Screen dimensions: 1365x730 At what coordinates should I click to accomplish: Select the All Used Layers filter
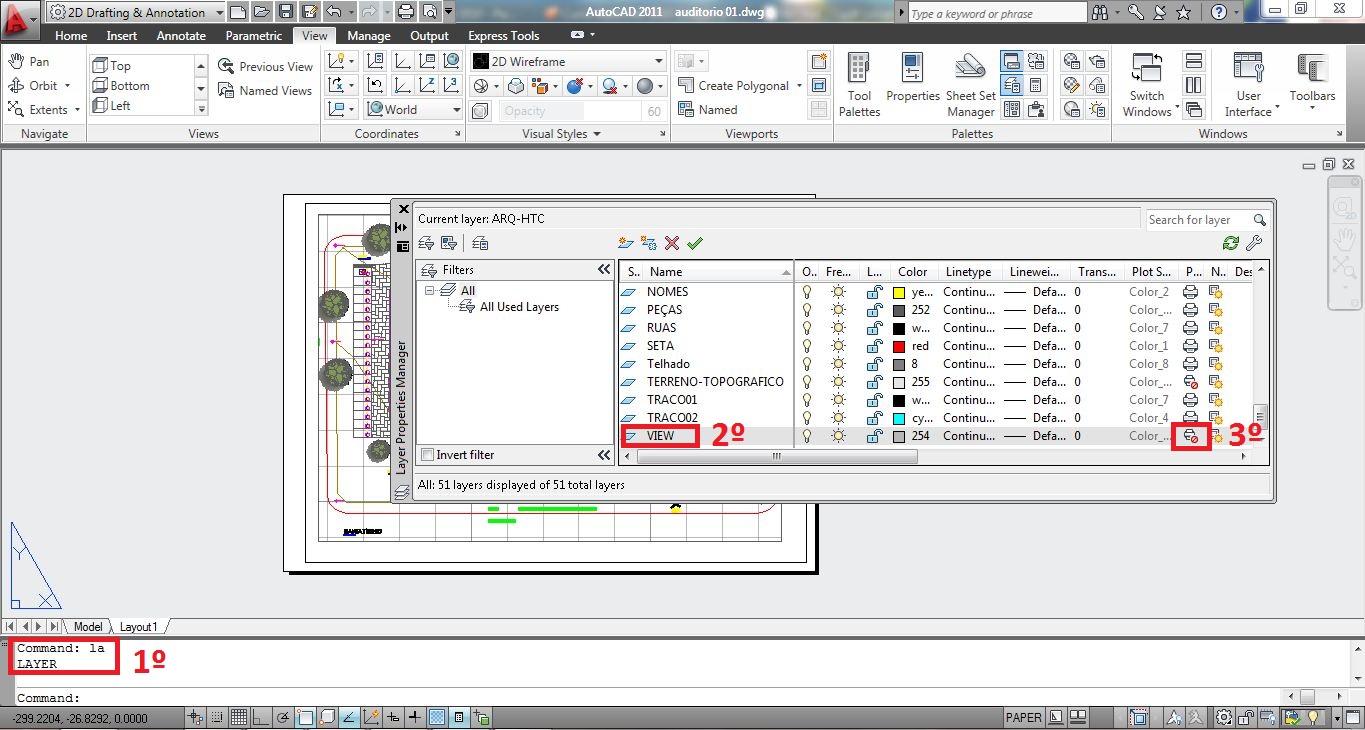click(x=509, y=307)
